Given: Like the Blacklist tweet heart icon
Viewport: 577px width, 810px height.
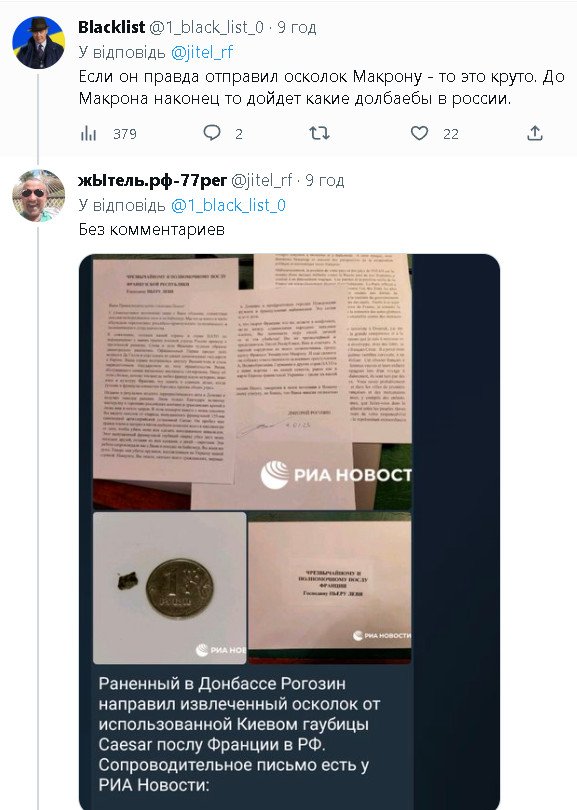Looking at the screenshot, I should coord(419,134).
